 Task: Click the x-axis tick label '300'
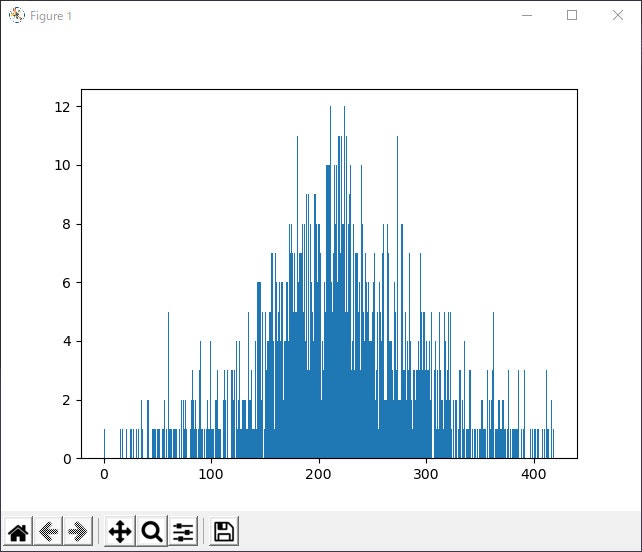pyautogui.click(x=426, y=474)
